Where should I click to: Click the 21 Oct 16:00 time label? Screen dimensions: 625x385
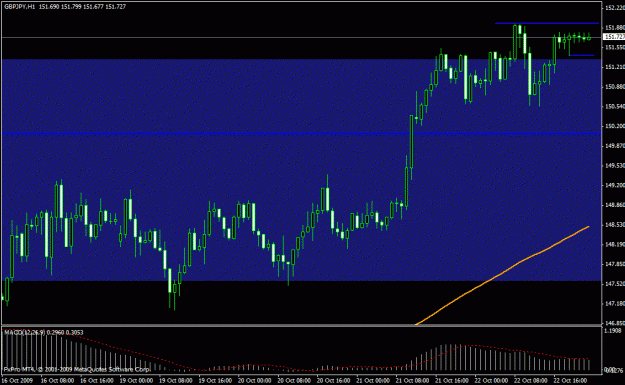[x=452, y=380]
